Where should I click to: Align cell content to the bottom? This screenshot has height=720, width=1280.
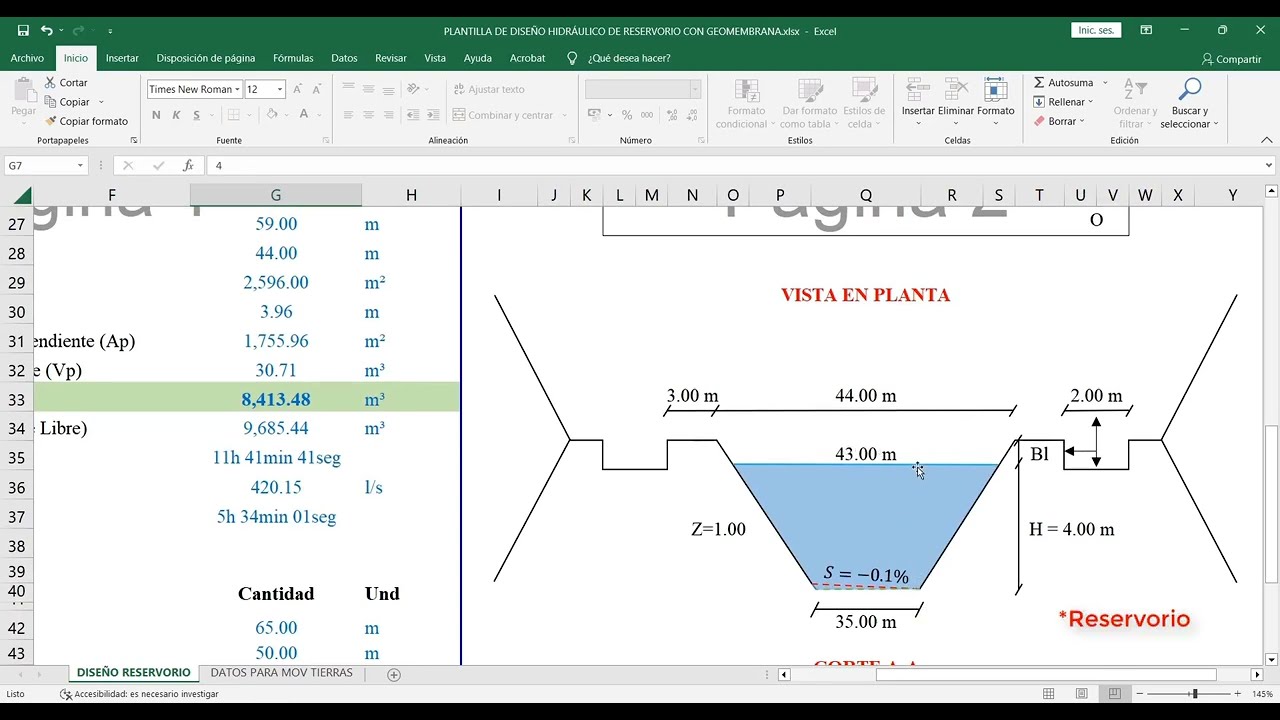pos(388,89)
